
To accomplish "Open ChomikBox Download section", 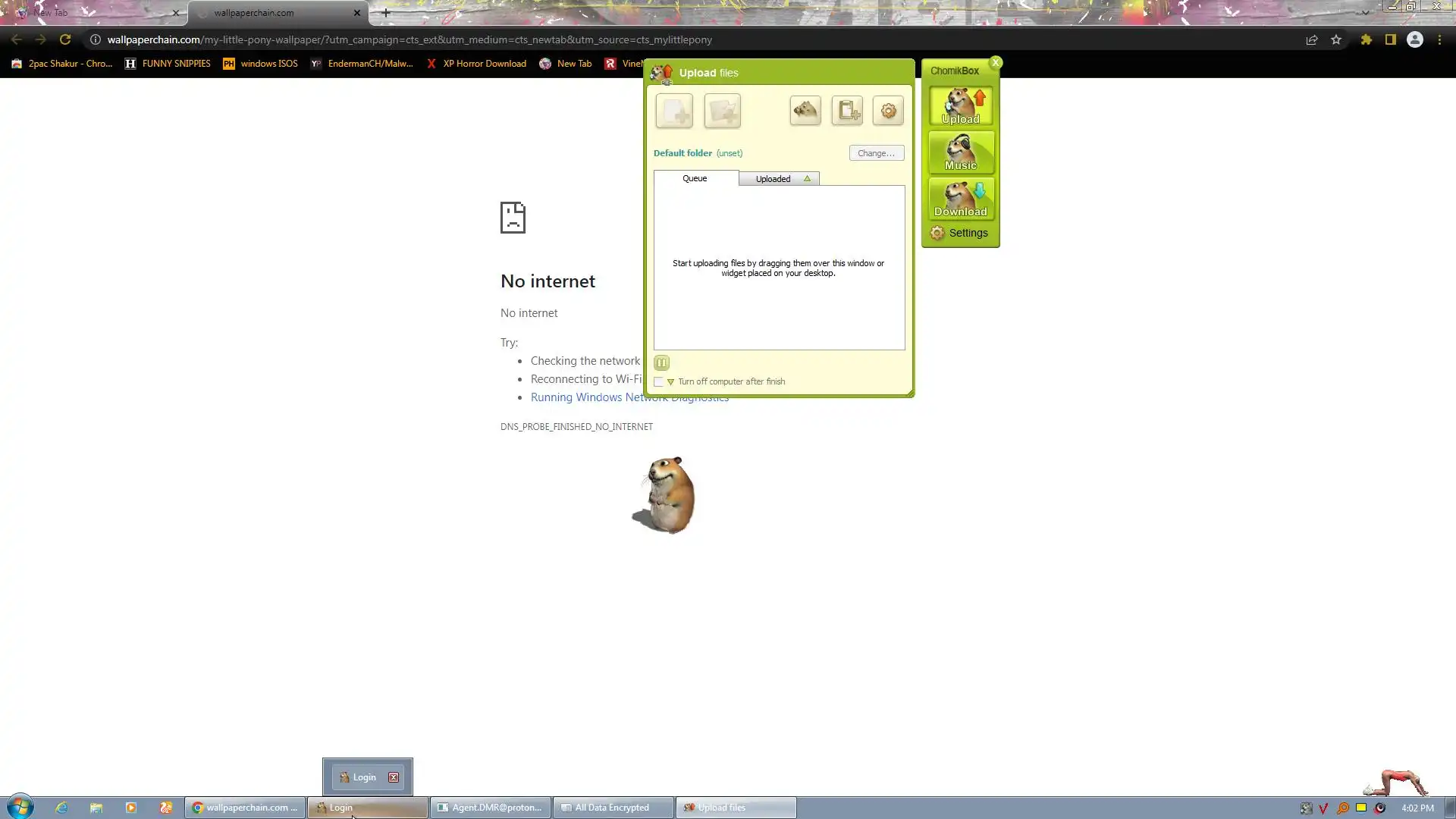I will click(x=961, y=199).
